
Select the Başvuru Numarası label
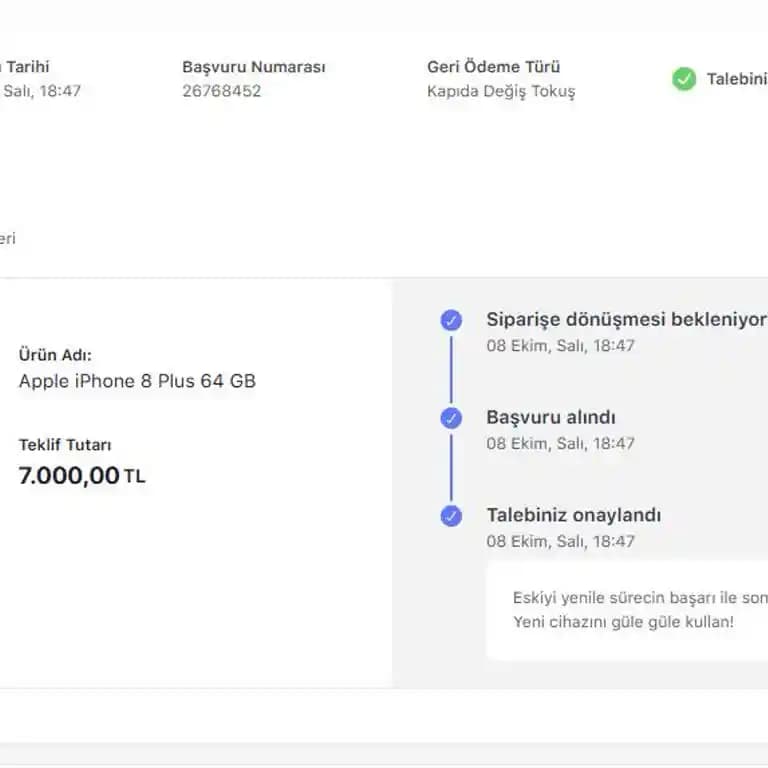coord(253,67)
